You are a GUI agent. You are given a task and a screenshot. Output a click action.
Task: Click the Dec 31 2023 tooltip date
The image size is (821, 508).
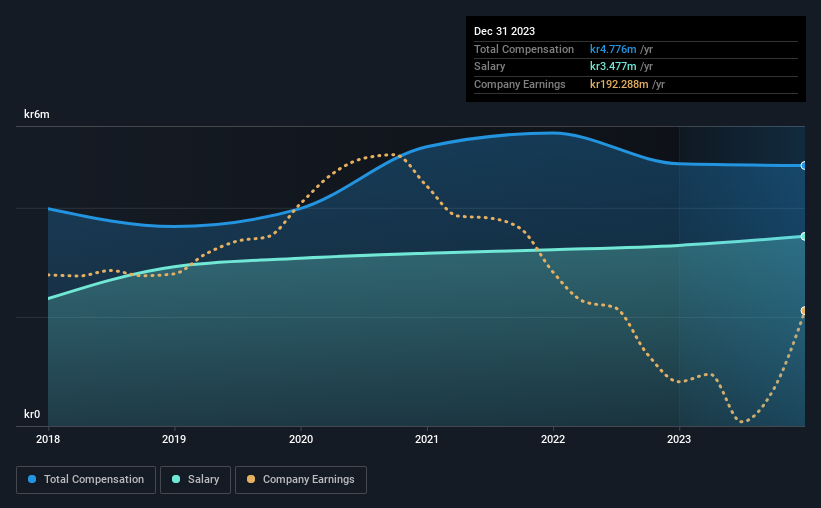[504, 31]
